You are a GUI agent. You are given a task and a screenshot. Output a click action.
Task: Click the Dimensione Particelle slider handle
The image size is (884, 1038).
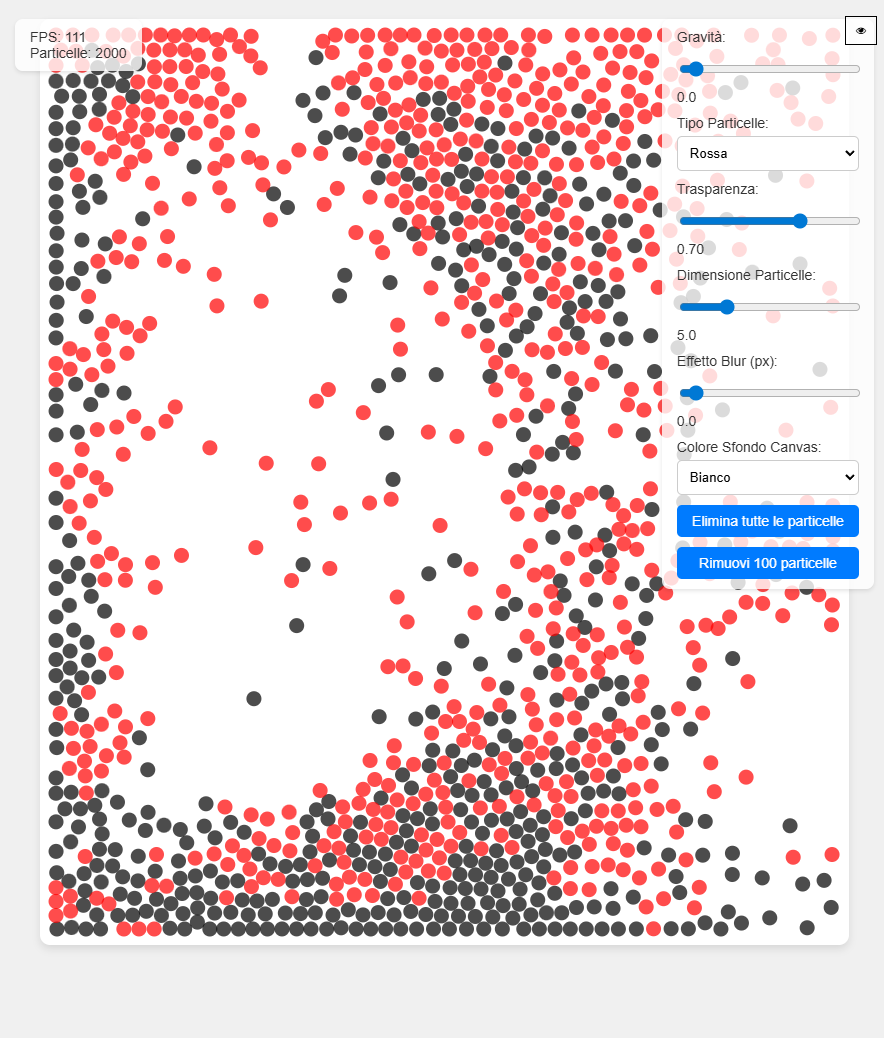[x=727, y=307]
